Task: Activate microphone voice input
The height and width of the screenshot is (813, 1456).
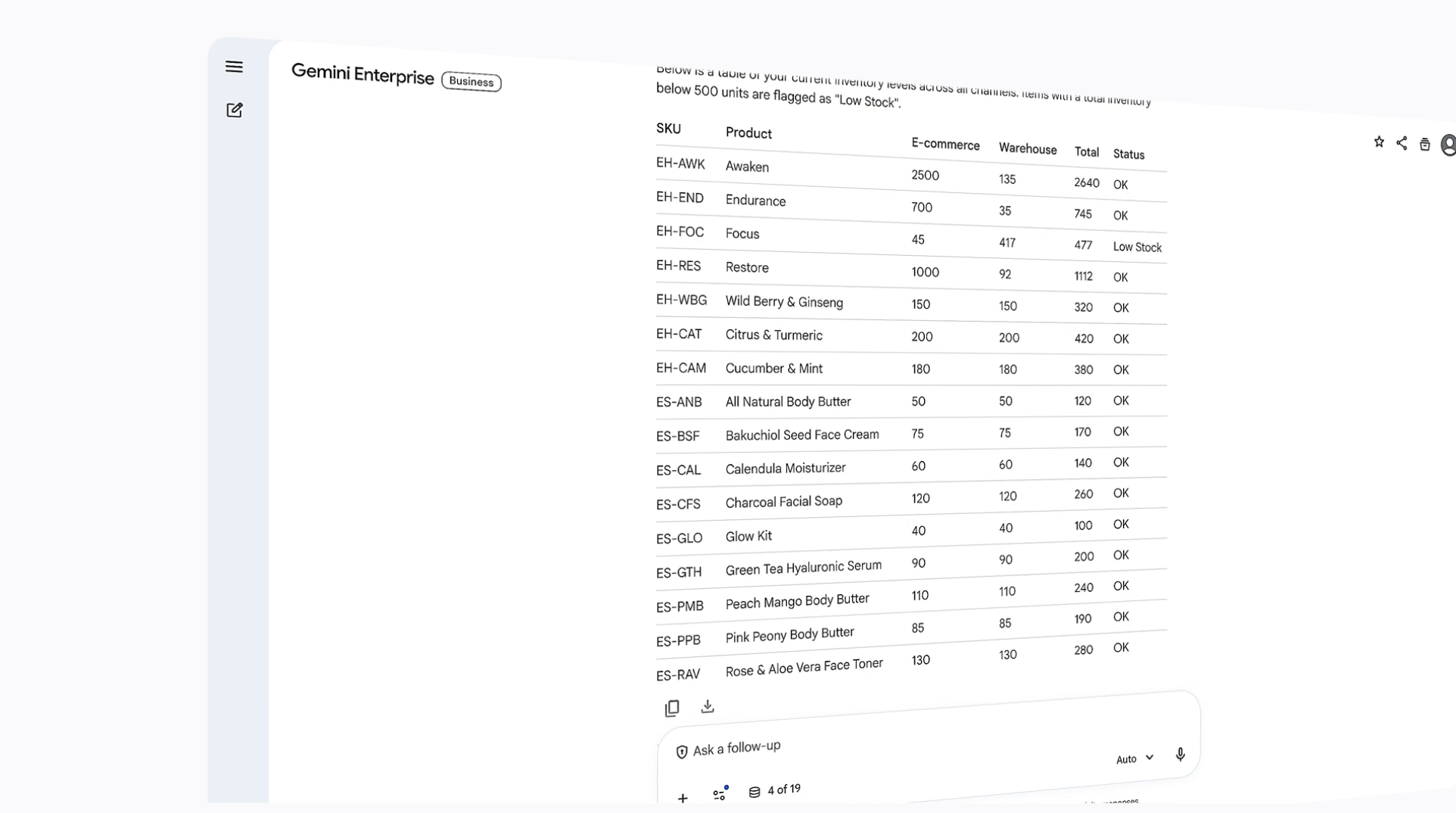Action: pos(1180,755)
